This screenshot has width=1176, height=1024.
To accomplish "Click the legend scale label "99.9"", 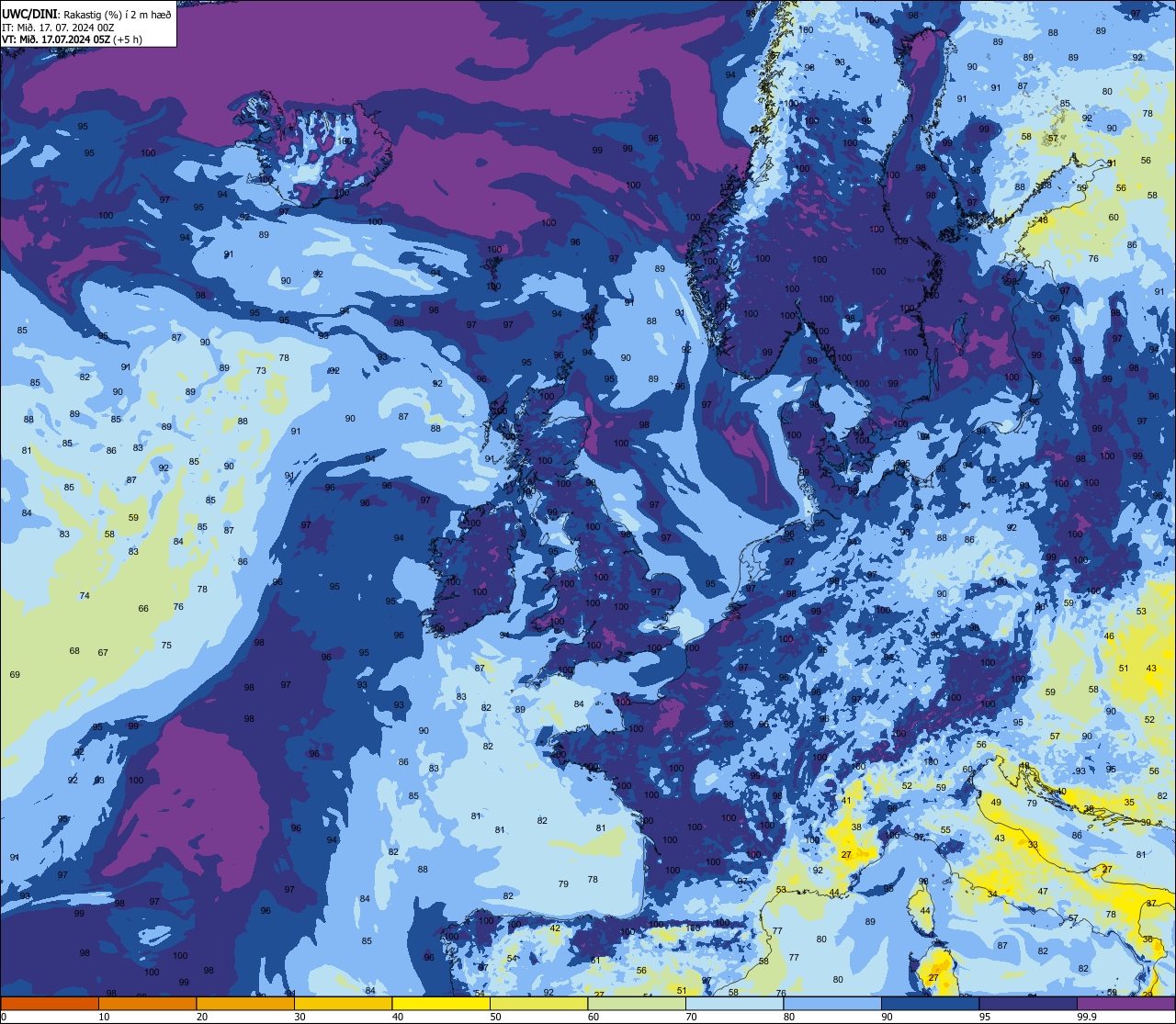I will point(1087,1017).
